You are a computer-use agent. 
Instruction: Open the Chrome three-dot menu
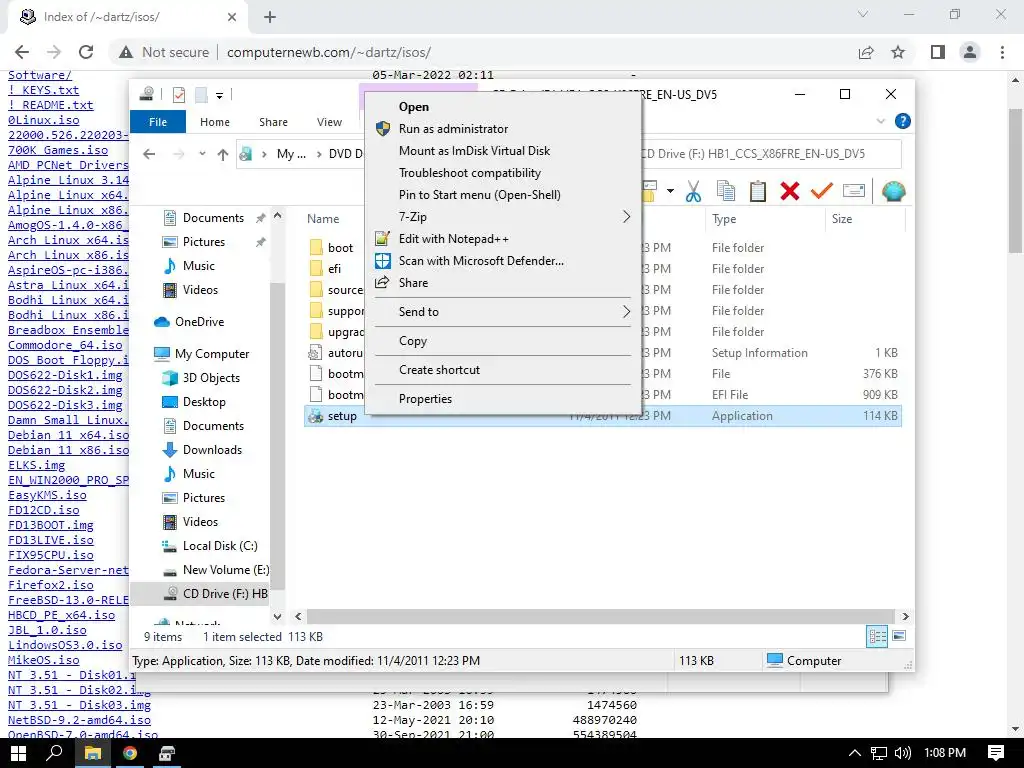point(1002,52)
